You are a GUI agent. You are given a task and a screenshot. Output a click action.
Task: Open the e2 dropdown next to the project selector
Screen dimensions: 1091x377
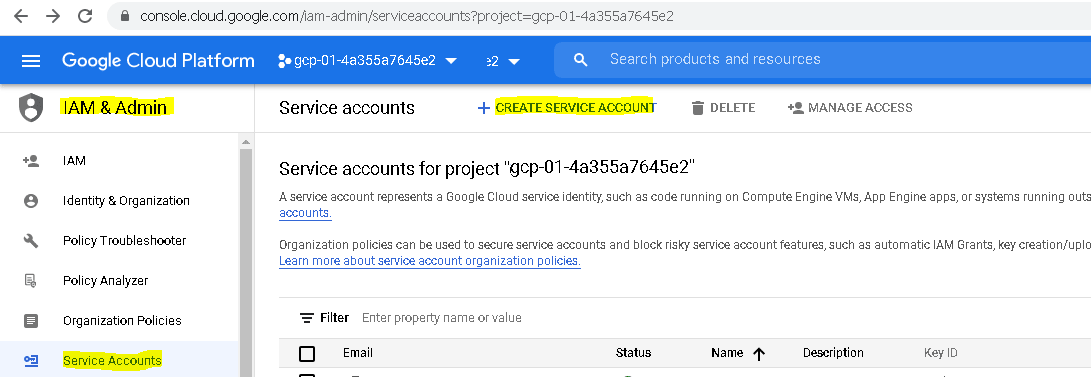503,61
